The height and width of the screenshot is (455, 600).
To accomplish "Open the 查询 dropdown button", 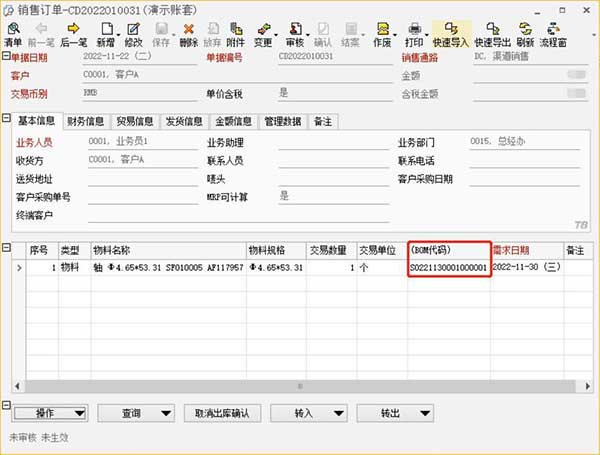I will pos(136,413).
